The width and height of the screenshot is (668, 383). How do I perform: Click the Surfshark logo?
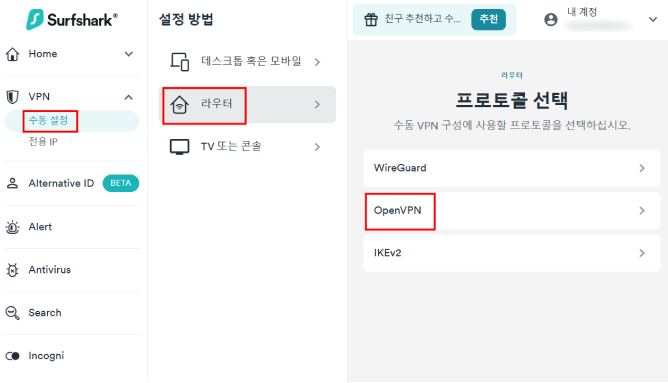point(72,19)
